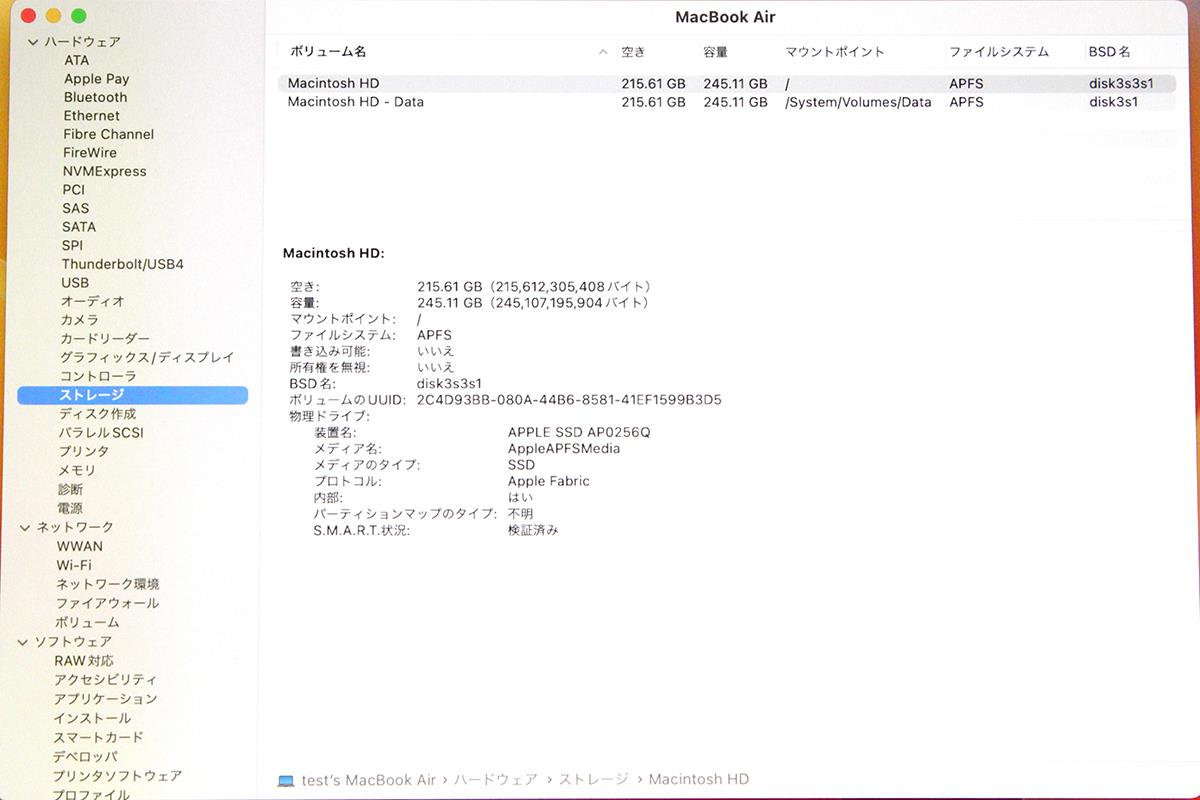Open the Apple Pay sidebar entry
Image resolution: width=1200 pixels, height=800 pixels.
[x=97, y=79]
